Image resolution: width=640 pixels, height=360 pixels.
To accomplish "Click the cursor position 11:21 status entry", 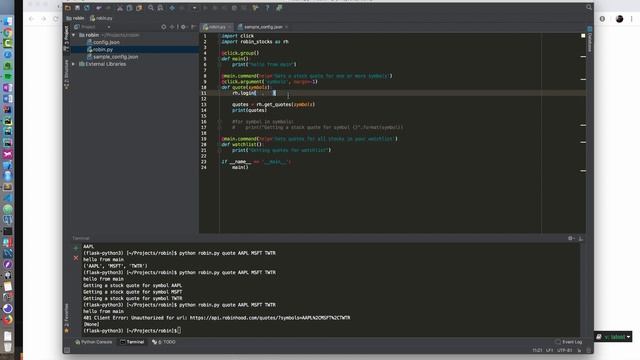I will coord(537,351).
